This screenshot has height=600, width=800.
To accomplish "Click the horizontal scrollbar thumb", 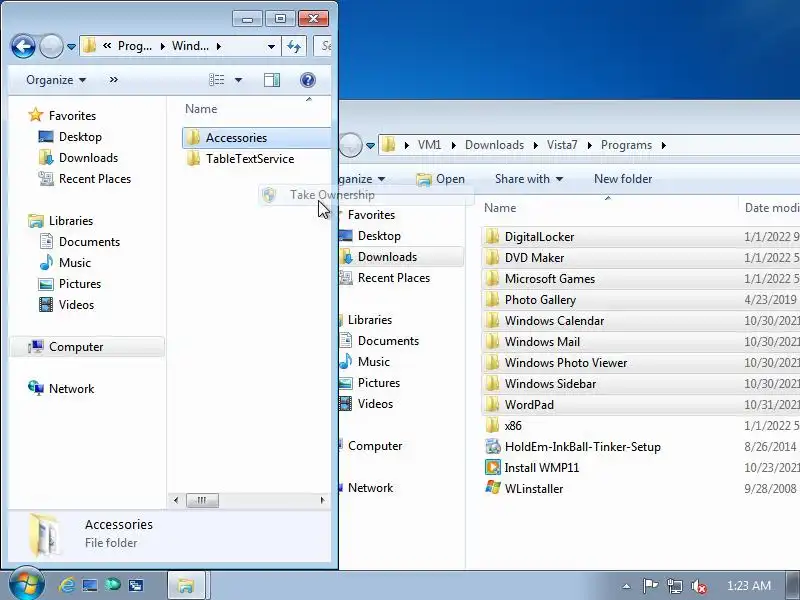I will [202, 500].
